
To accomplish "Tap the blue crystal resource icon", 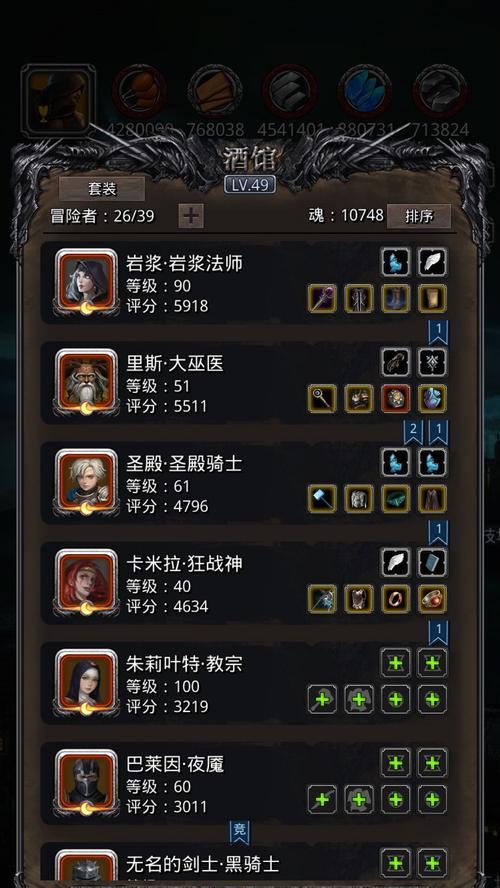I will click(x=365, y=91).
